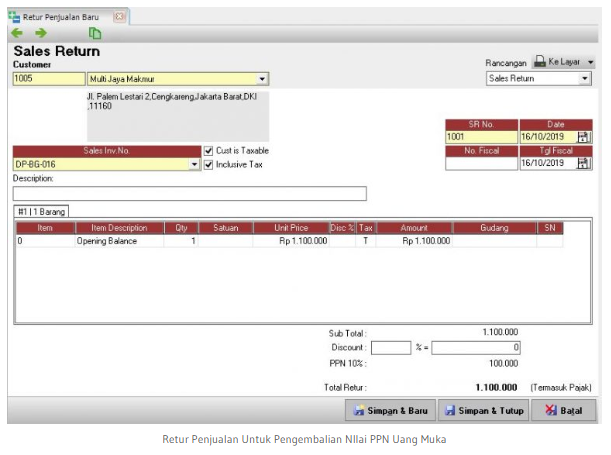This screenshot has width=611, height=455.
Task: Toggle the Cust is Taxable checkbox
Action: point(208,151)
